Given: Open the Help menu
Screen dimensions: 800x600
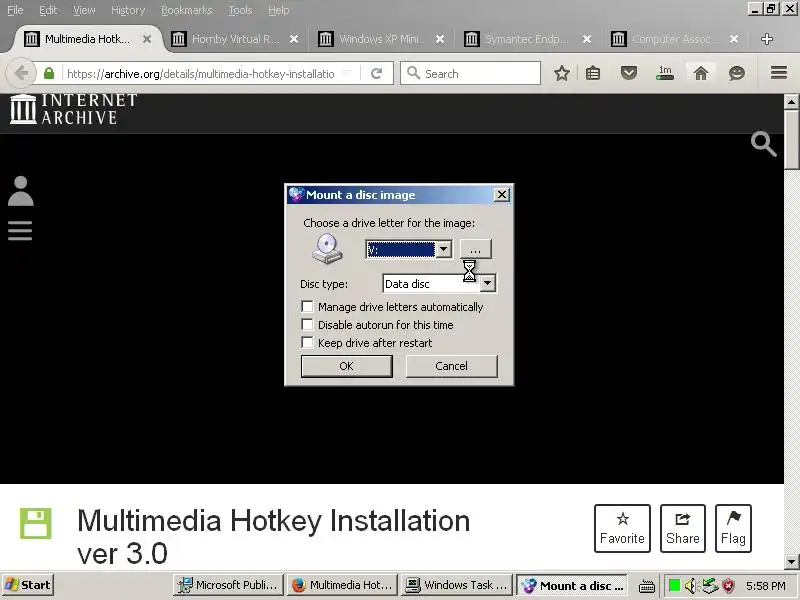Looking at the screenshot, I should [279, 10].
